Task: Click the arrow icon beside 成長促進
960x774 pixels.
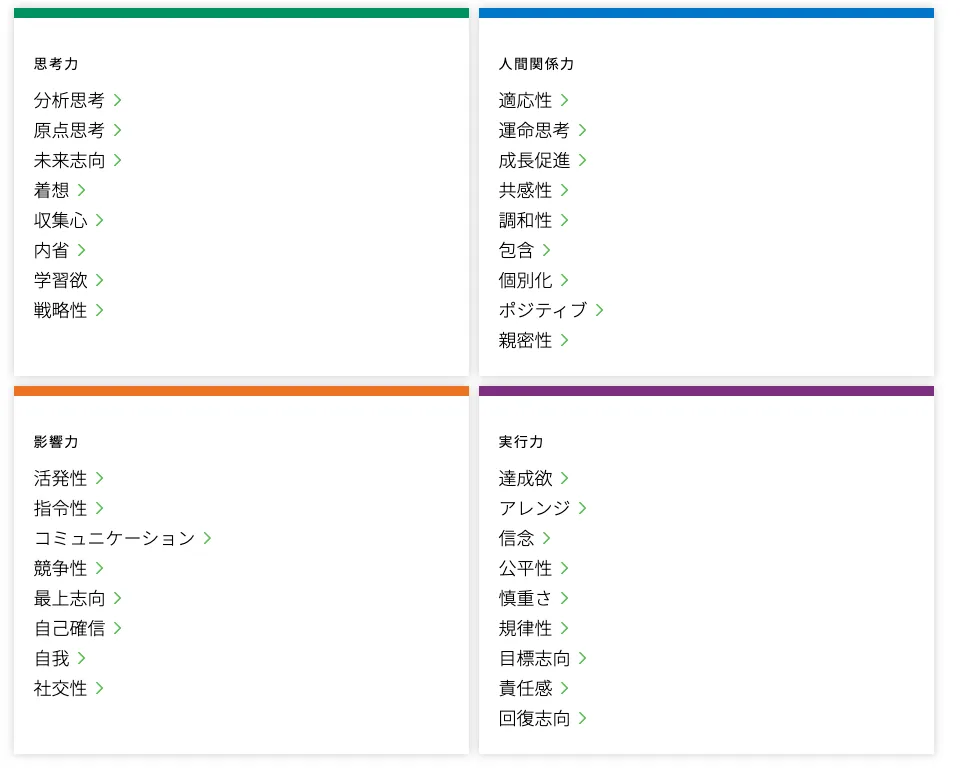Action: (x=583, y=160)
